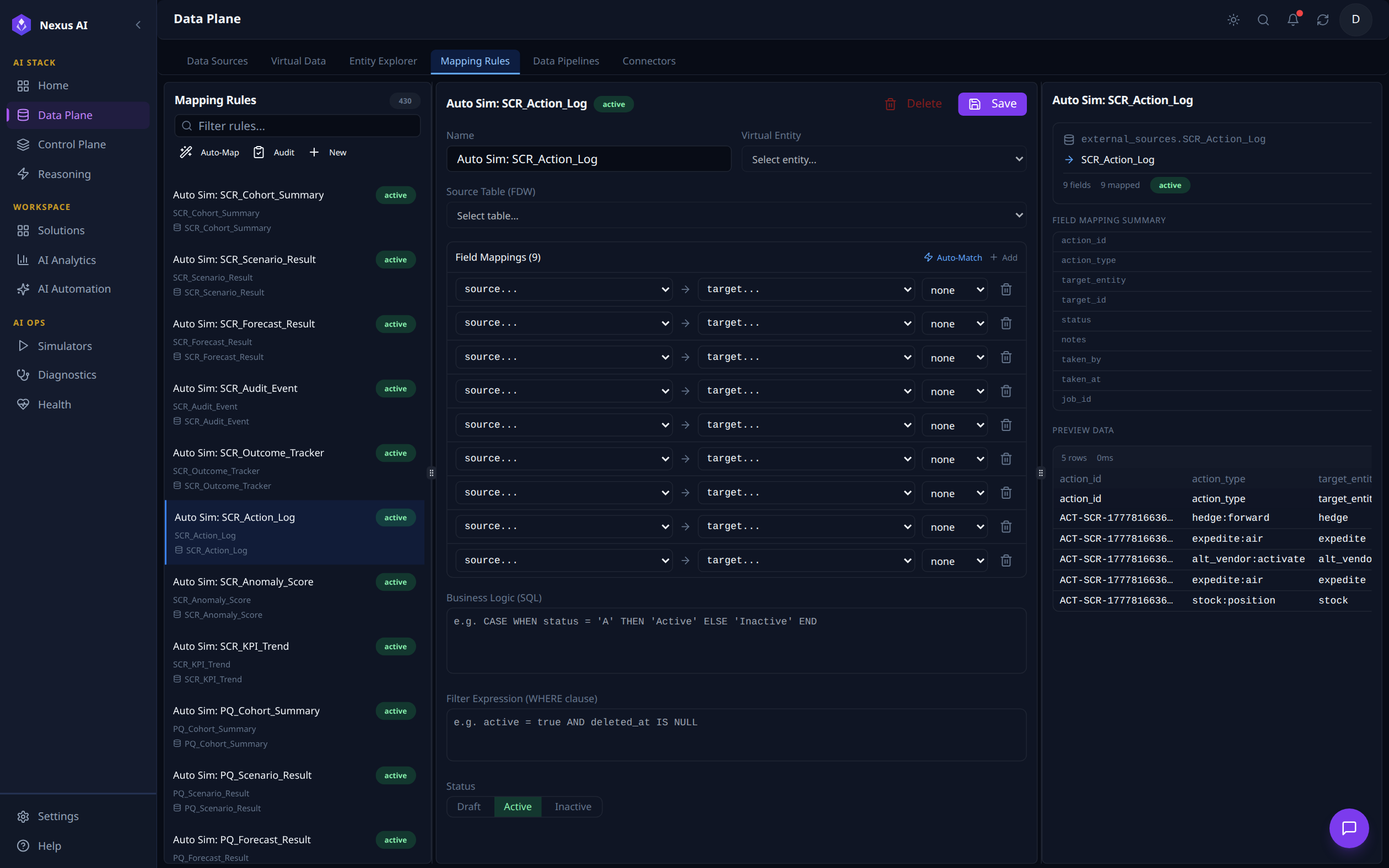Click the Delete rule button
This screenshot has height=868, width=1389.
(913, 104)
